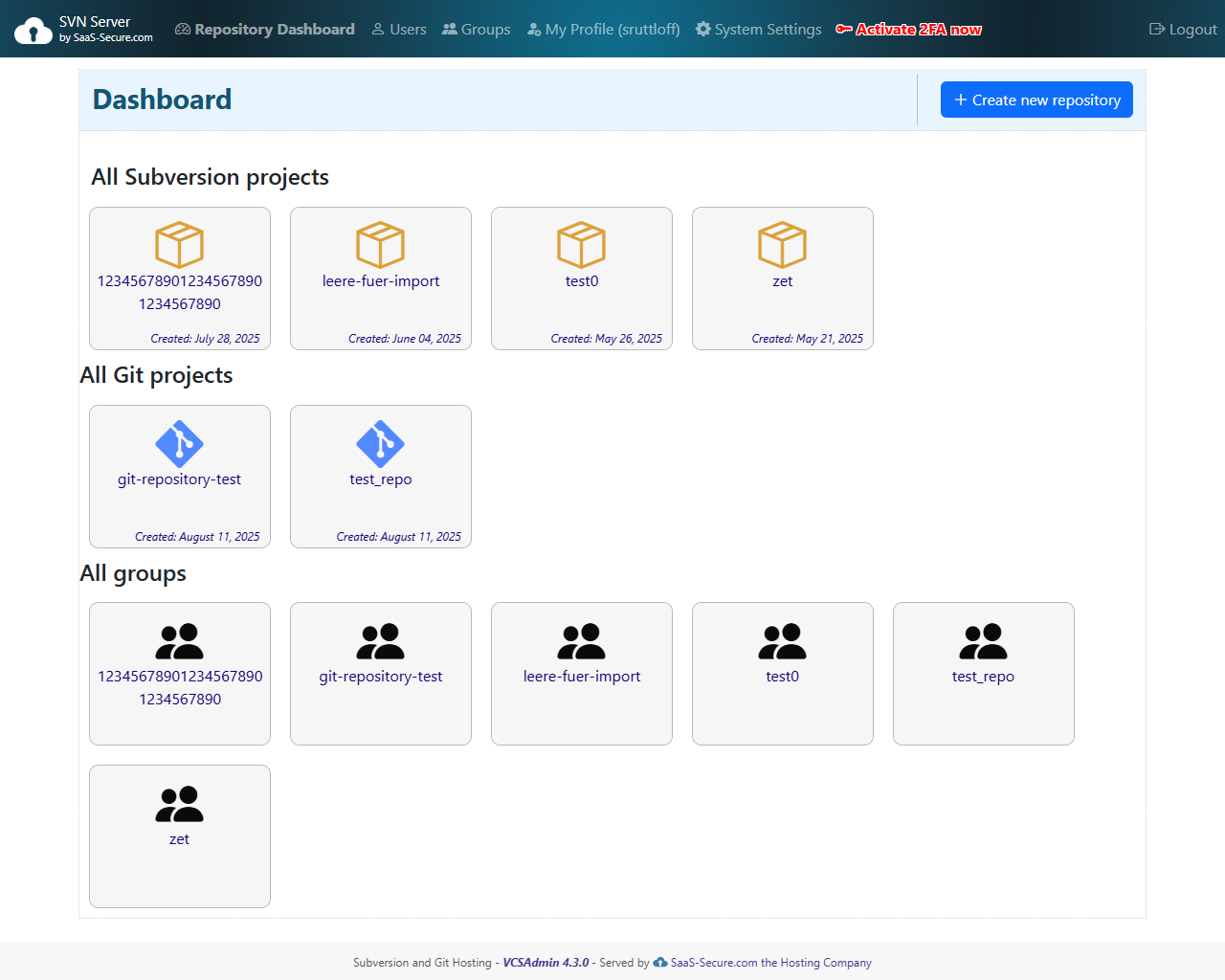Click the Activate 2FA now link
This screenshot has height=980, width=1225.
(909, 30)
